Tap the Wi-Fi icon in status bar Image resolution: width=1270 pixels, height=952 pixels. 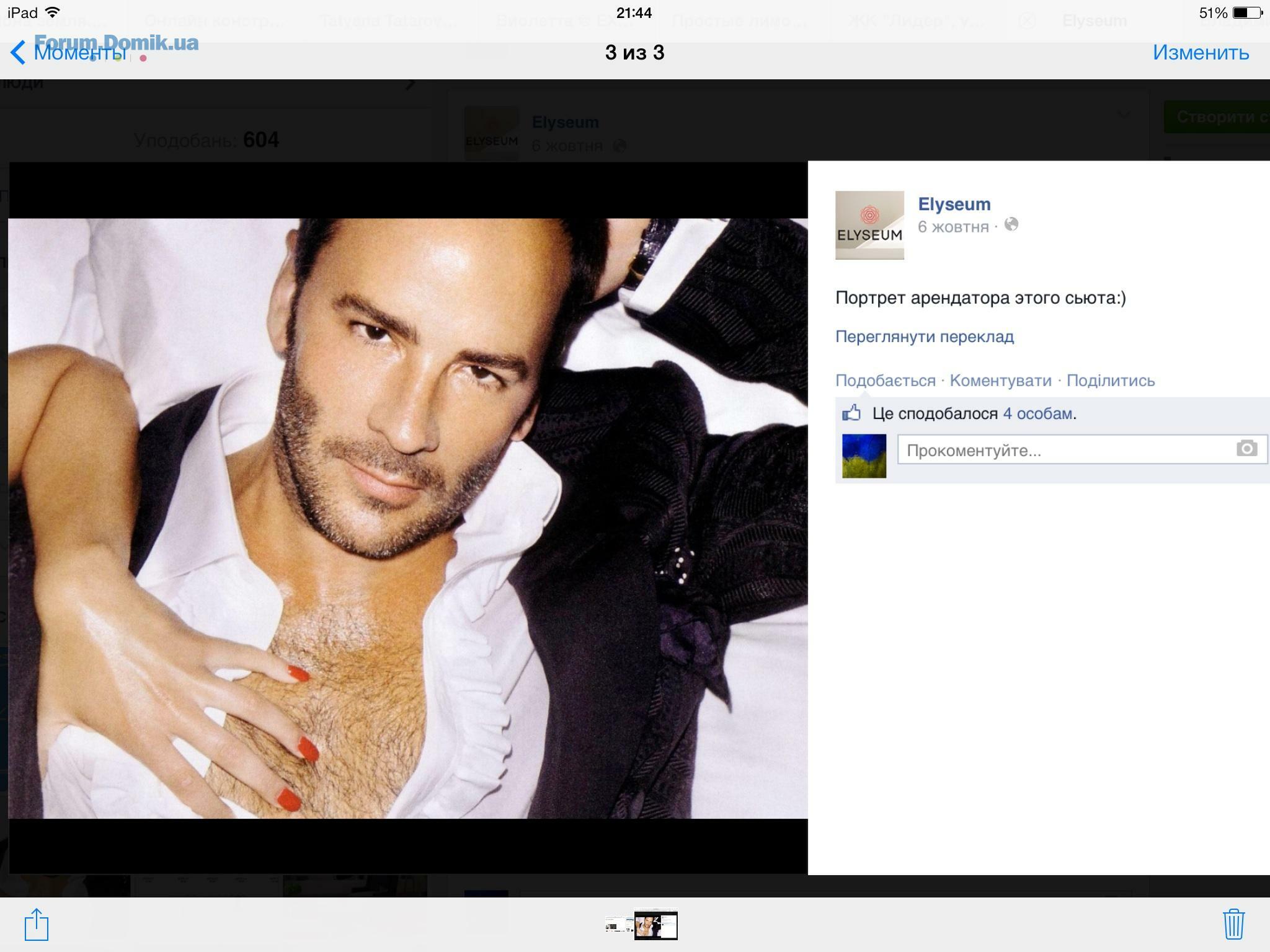click(53, 12)
